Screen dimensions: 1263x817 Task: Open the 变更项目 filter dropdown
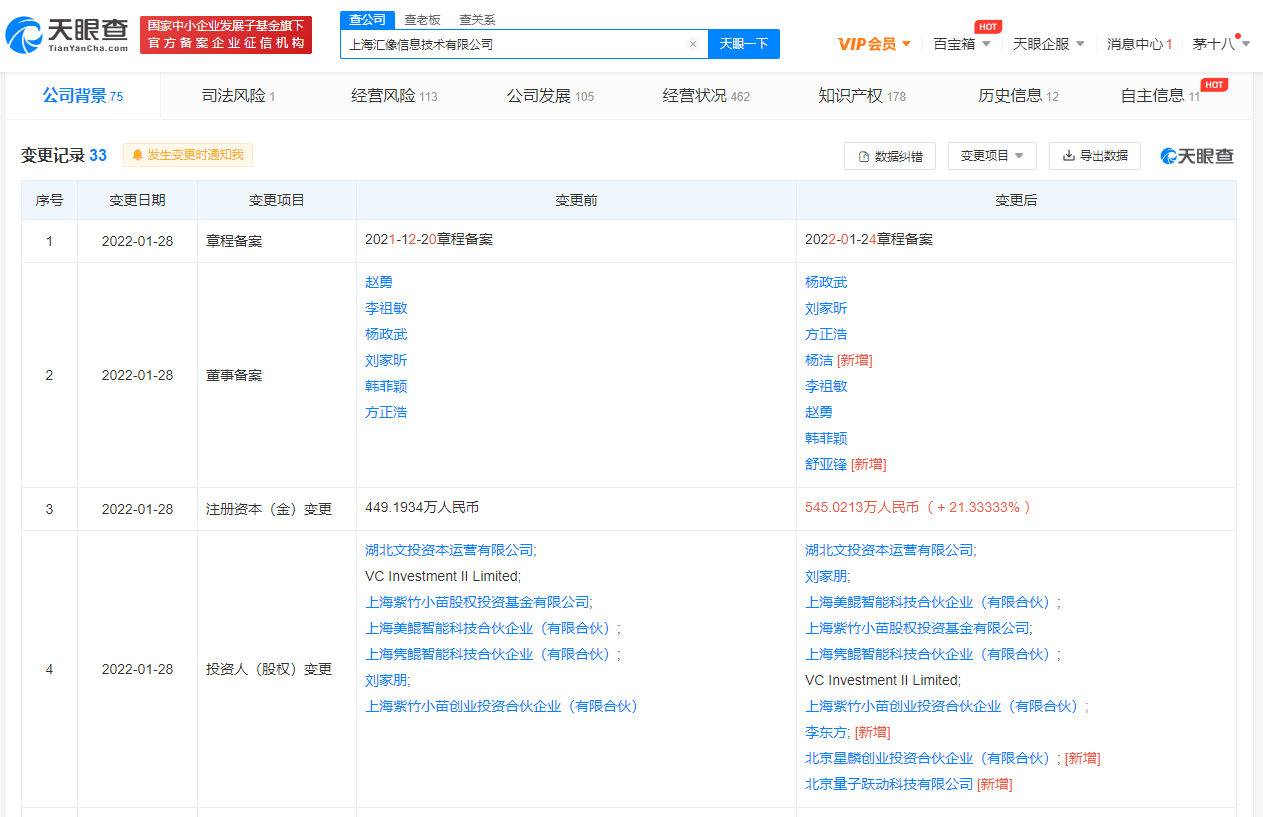992,156
